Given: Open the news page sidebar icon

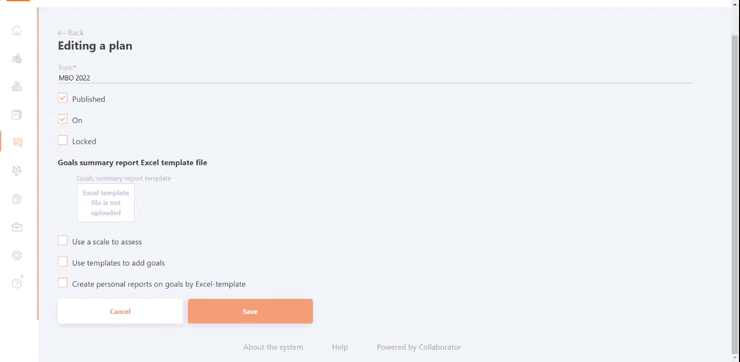Looking at the screenshot, I should point(17,115).
